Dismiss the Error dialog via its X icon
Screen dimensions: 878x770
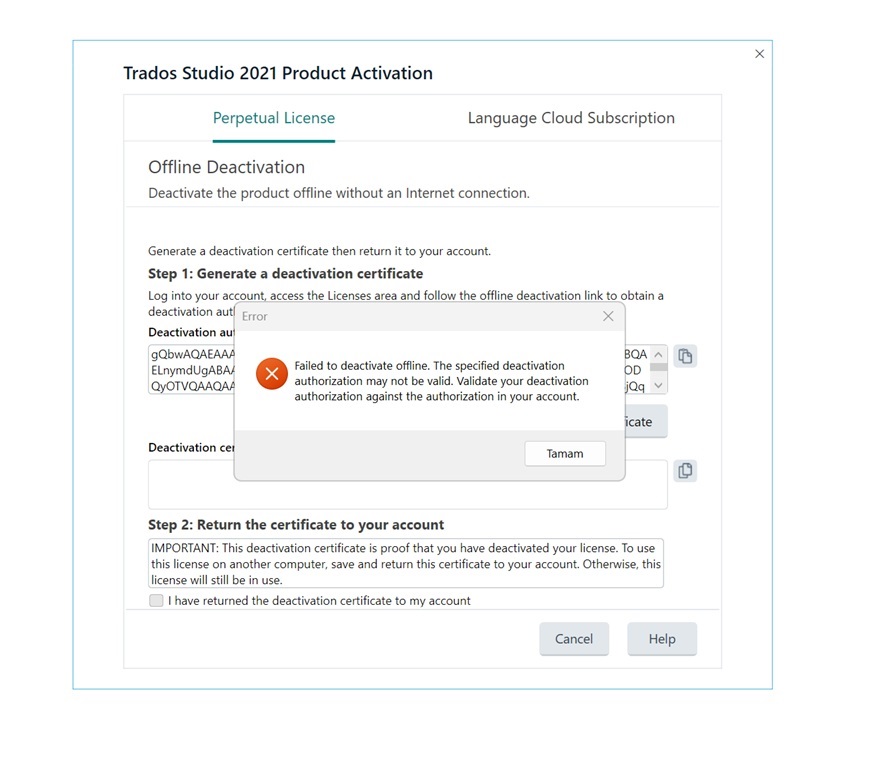pyautogui.click(x=608, y=316)
